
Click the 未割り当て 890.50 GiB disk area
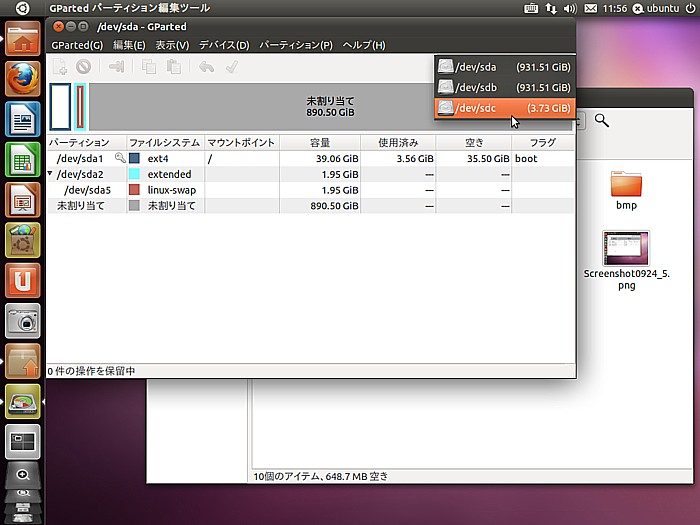click(x=330, y=107)
